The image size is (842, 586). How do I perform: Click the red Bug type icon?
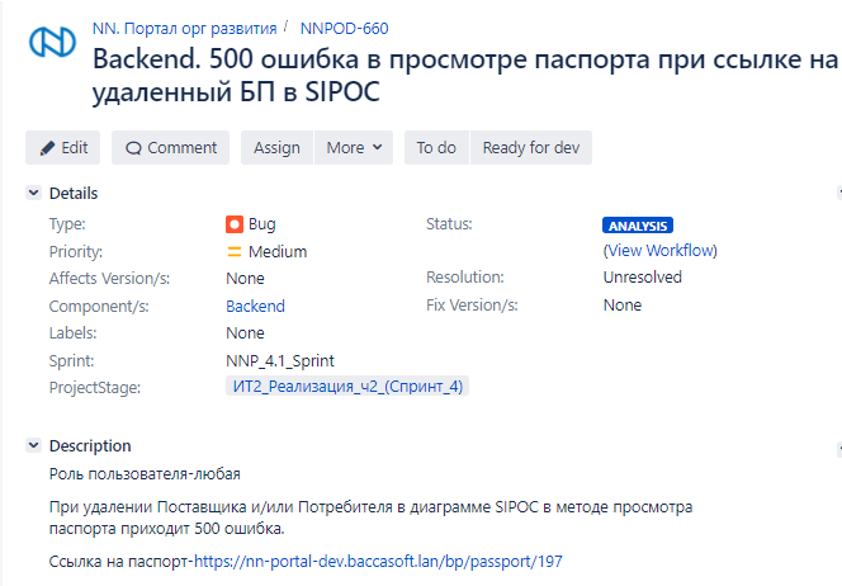(234, 224)
